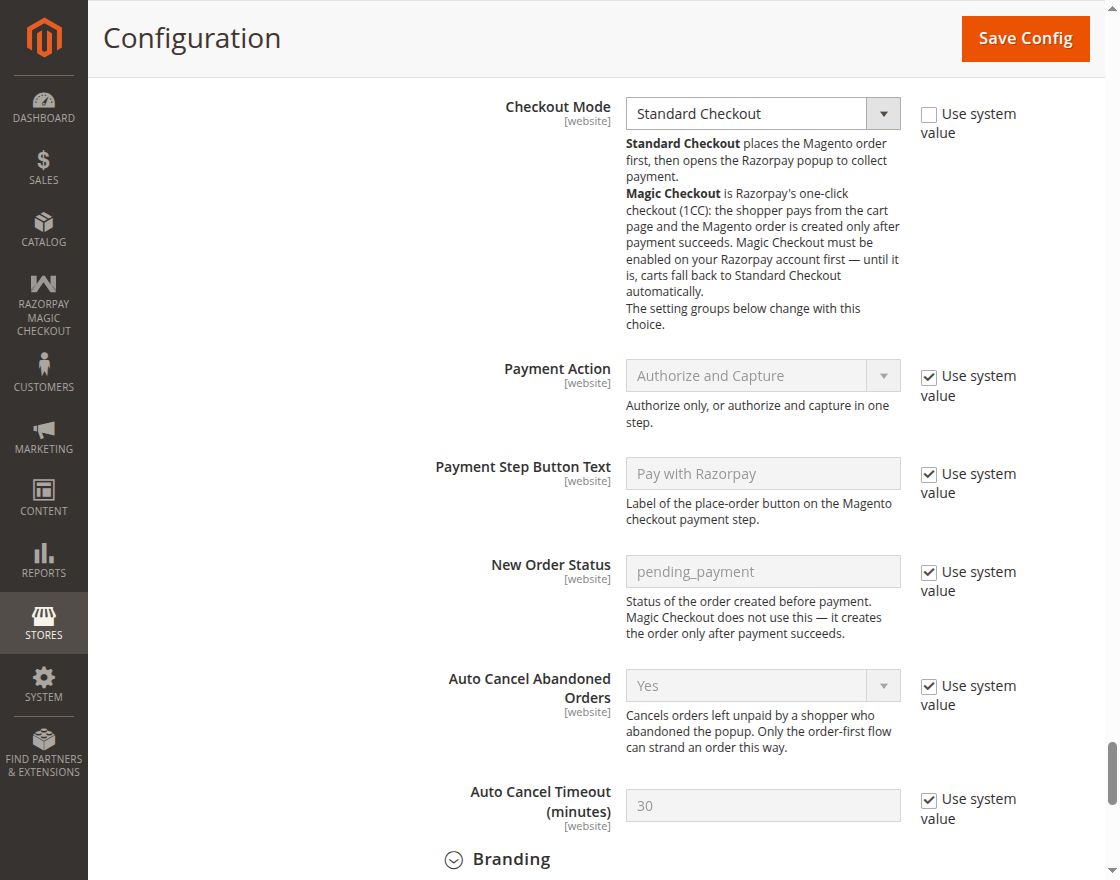Open the Stores storefront icon

click(x=44, y=615)
